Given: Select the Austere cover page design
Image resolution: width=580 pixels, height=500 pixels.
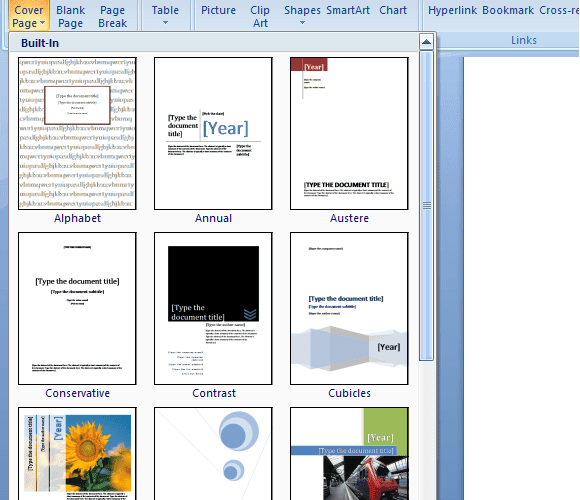Looking at the screenshot, I should click(349, 134).
